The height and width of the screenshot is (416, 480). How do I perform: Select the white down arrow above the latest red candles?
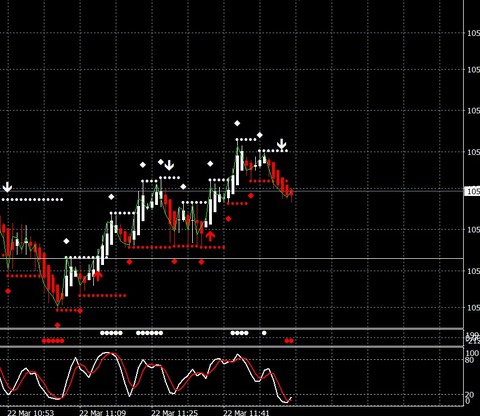point(282,144)
